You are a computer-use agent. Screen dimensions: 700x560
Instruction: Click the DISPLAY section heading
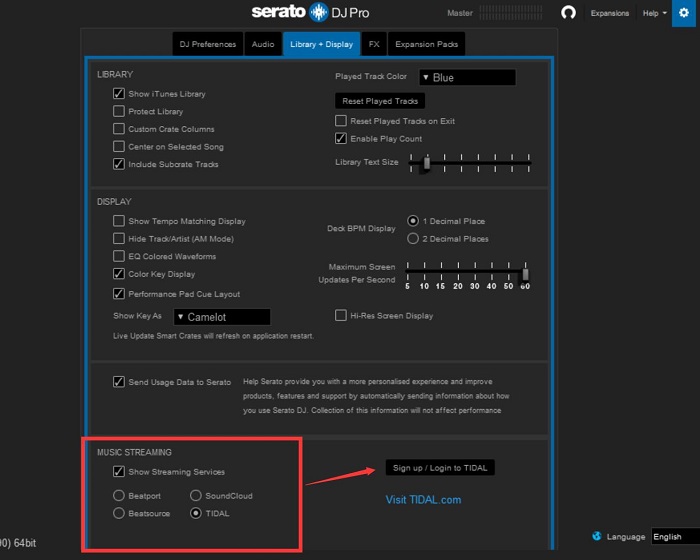pyautogui.click(x=114, y=201)
